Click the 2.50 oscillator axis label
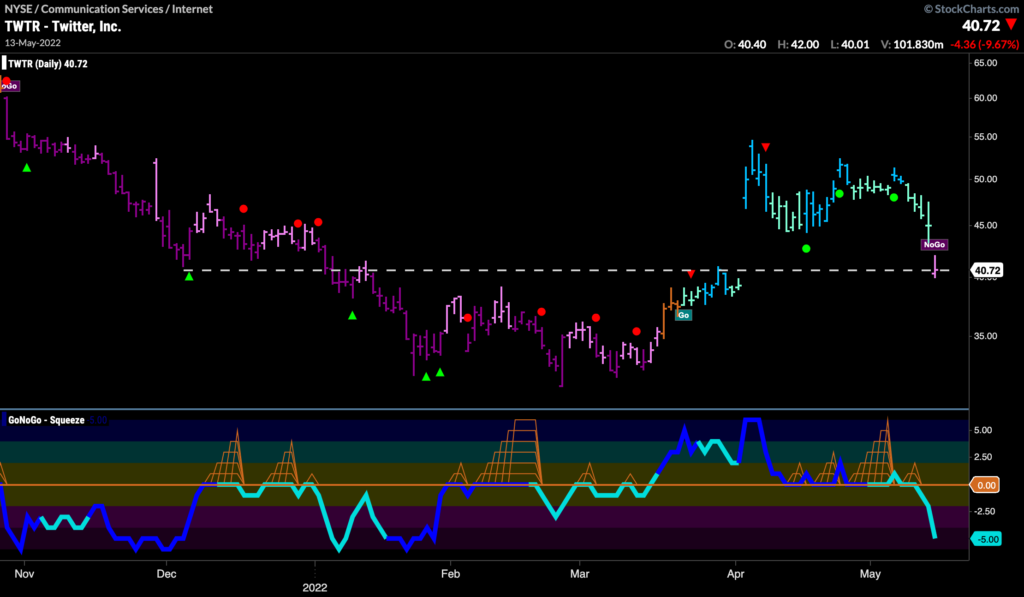Screen dimensions: 1024x597 (x=983, y=457)
